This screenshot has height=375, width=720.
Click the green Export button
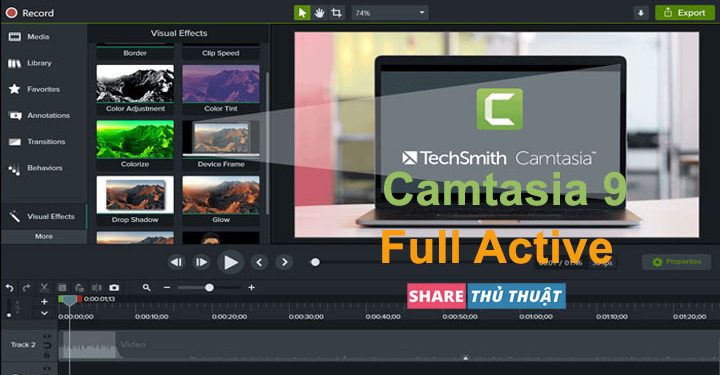(685, 13)
